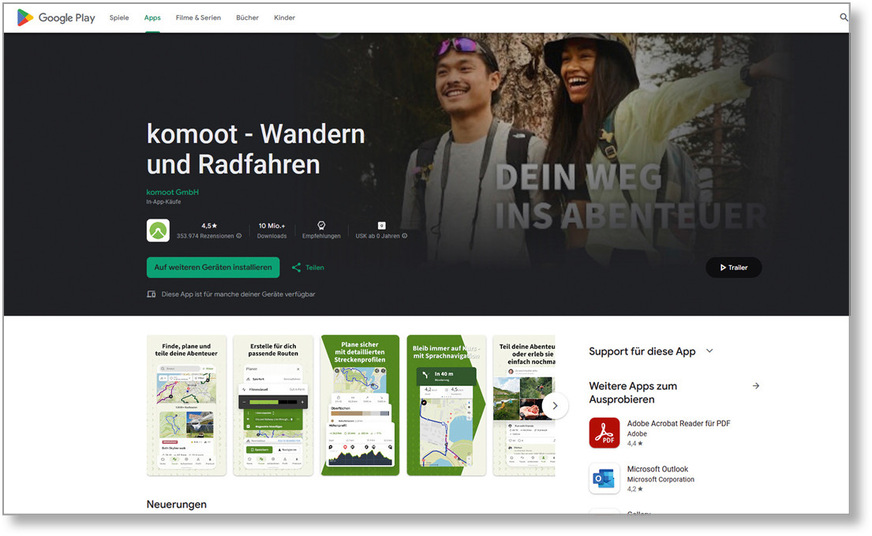Click the Empfehlungen badge icon
The height and width of the screenshot is (536, 872).
point(321,225)
